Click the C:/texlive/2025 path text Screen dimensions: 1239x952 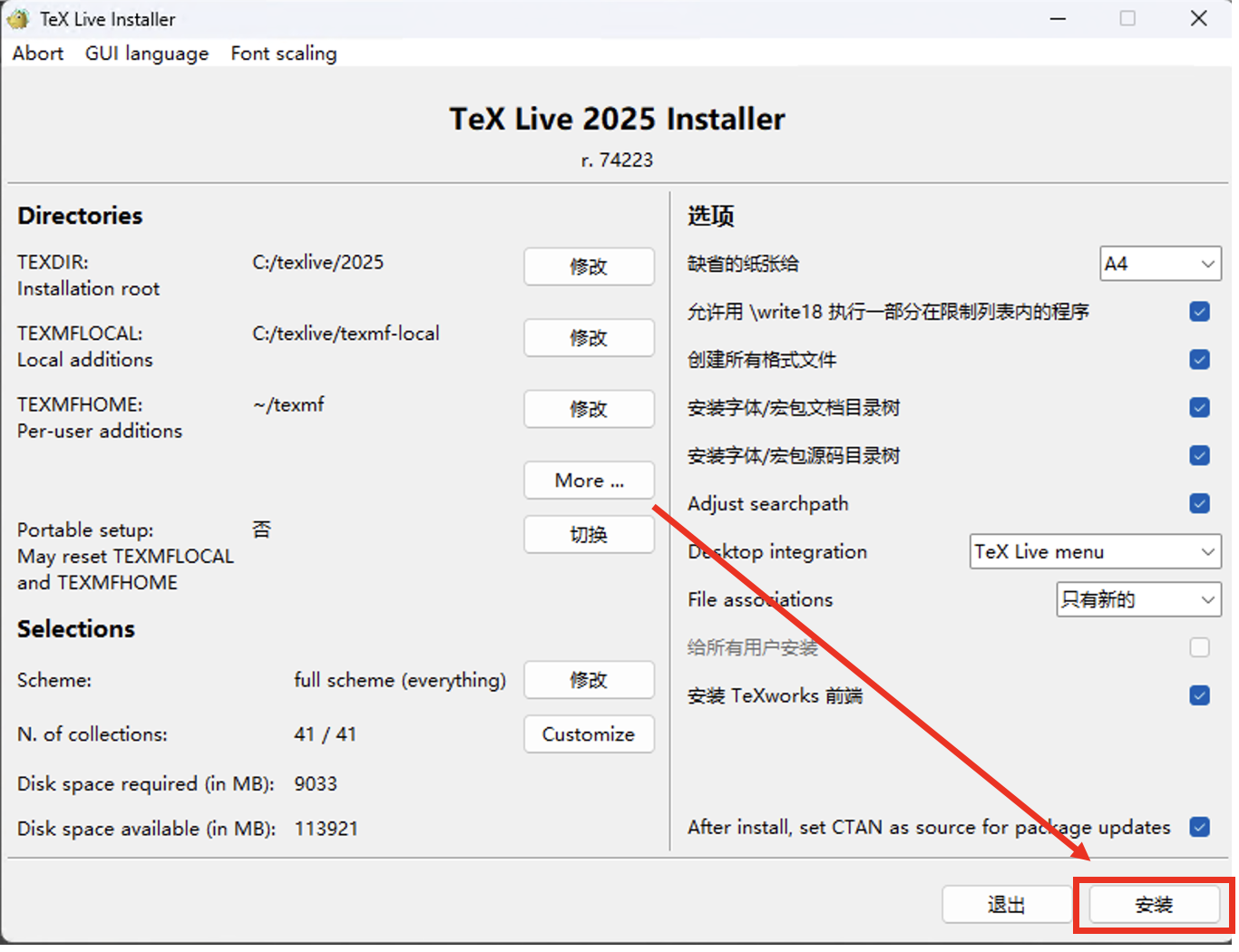[318, 262]
